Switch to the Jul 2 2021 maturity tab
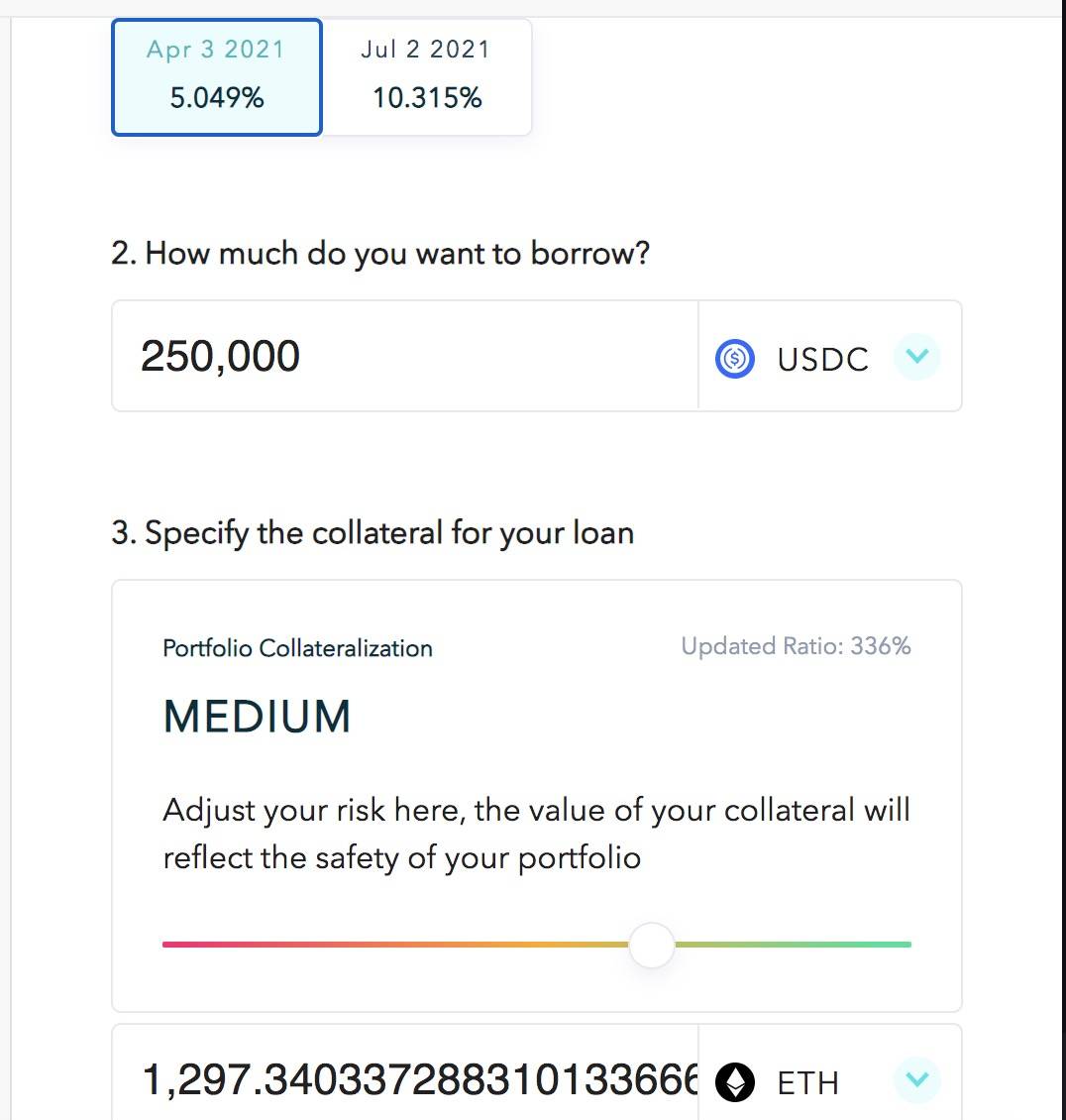This screenshot has height=1120, width=1066. pos(427,75)
